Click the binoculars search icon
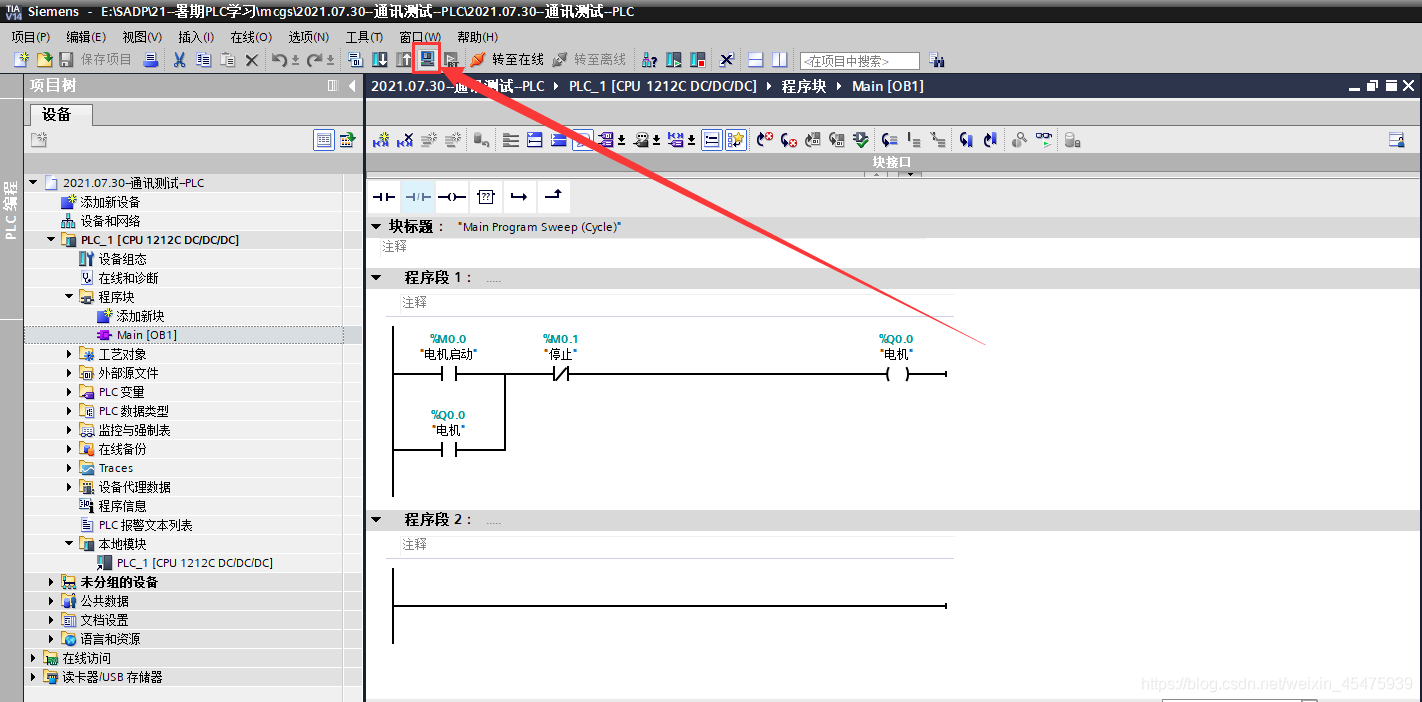The width and height of the screenshot is (1422, 702). tap(936, 60)
